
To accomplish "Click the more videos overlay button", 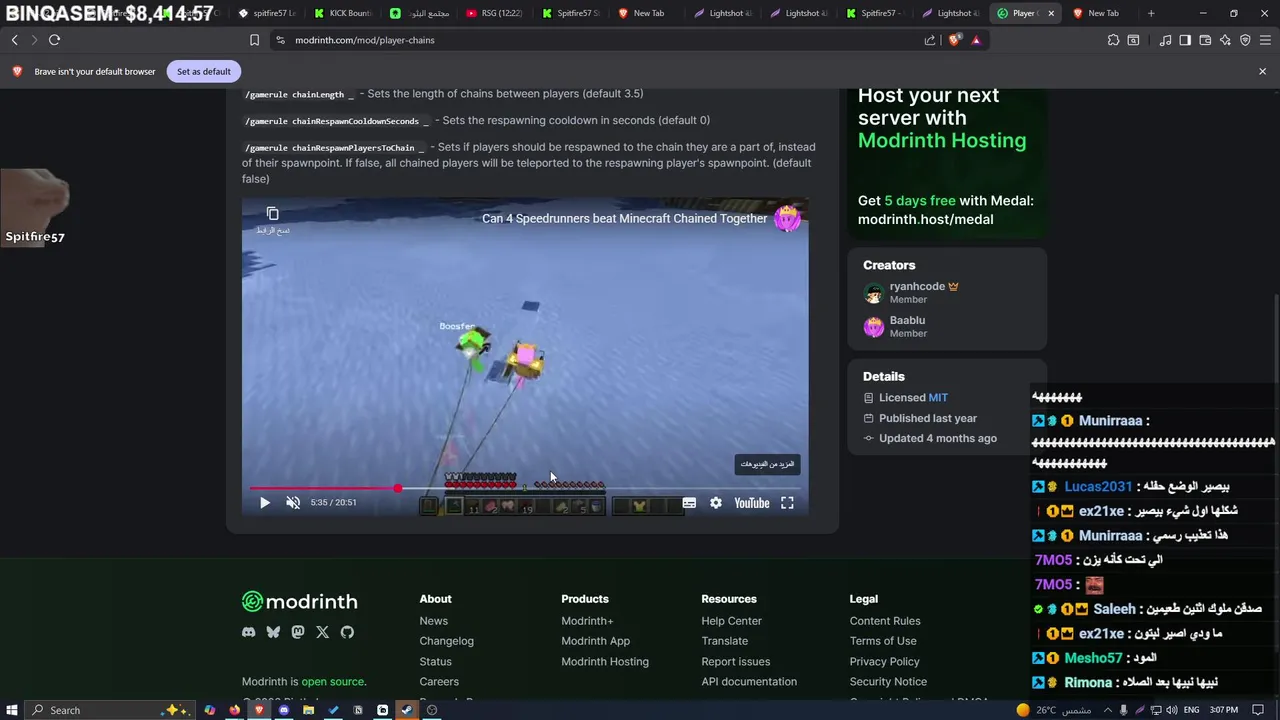I will [767, 464].
